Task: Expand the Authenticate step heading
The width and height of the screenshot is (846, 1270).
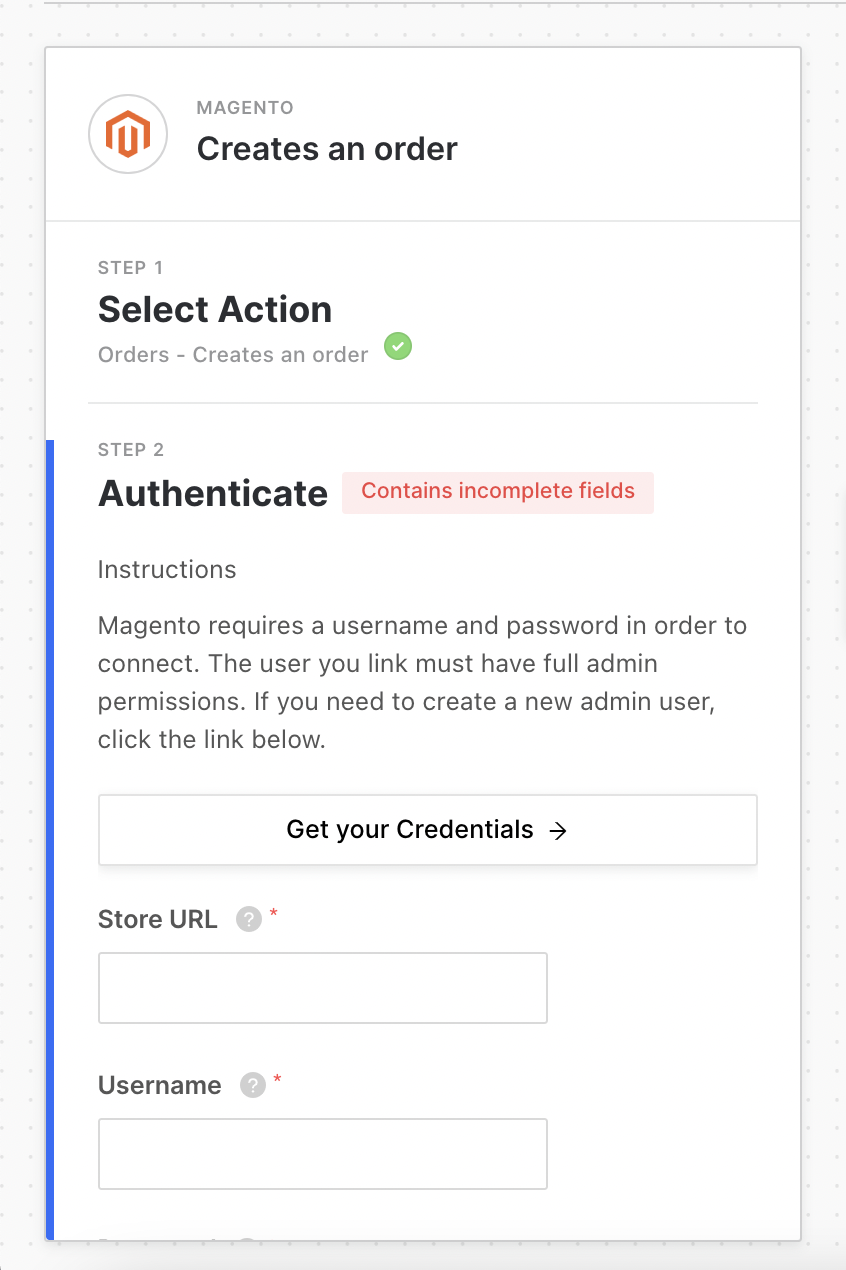Action: coord(213,494)
